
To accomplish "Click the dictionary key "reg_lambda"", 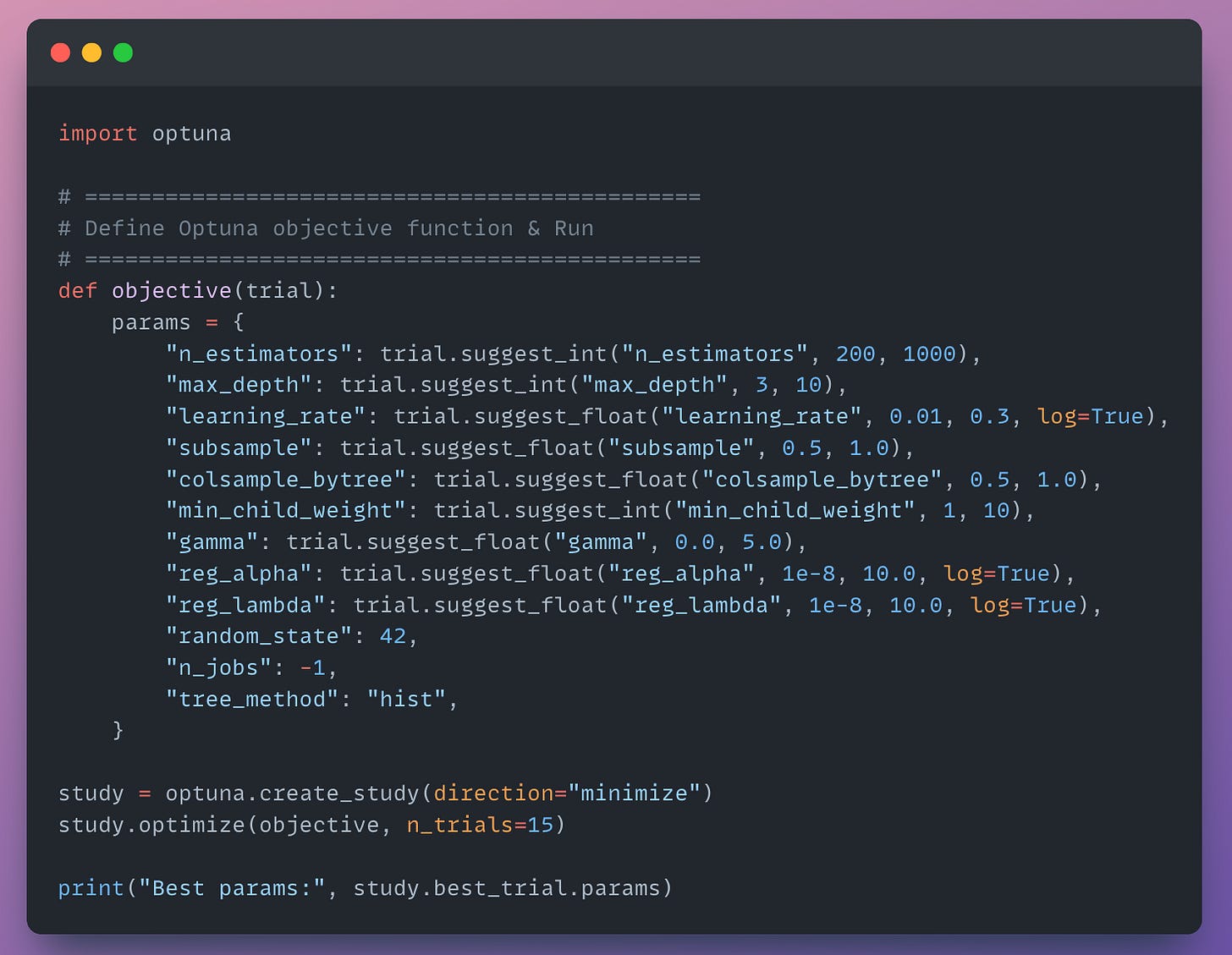I will [x=245, y=605].
